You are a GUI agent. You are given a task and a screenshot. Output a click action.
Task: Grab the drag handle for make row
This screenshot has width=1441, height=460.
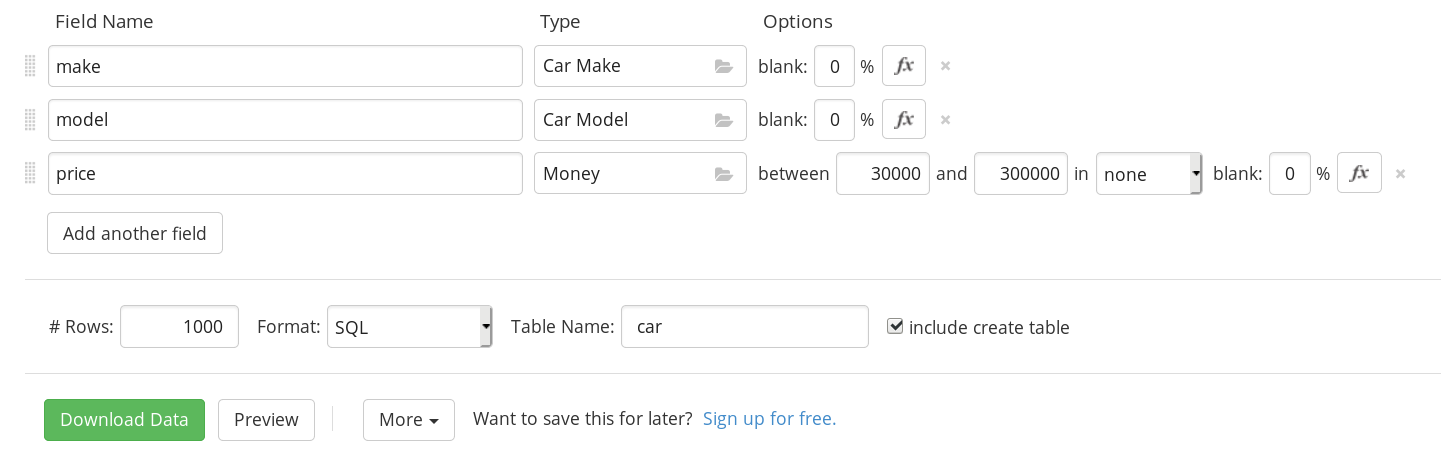coord(30,66)
